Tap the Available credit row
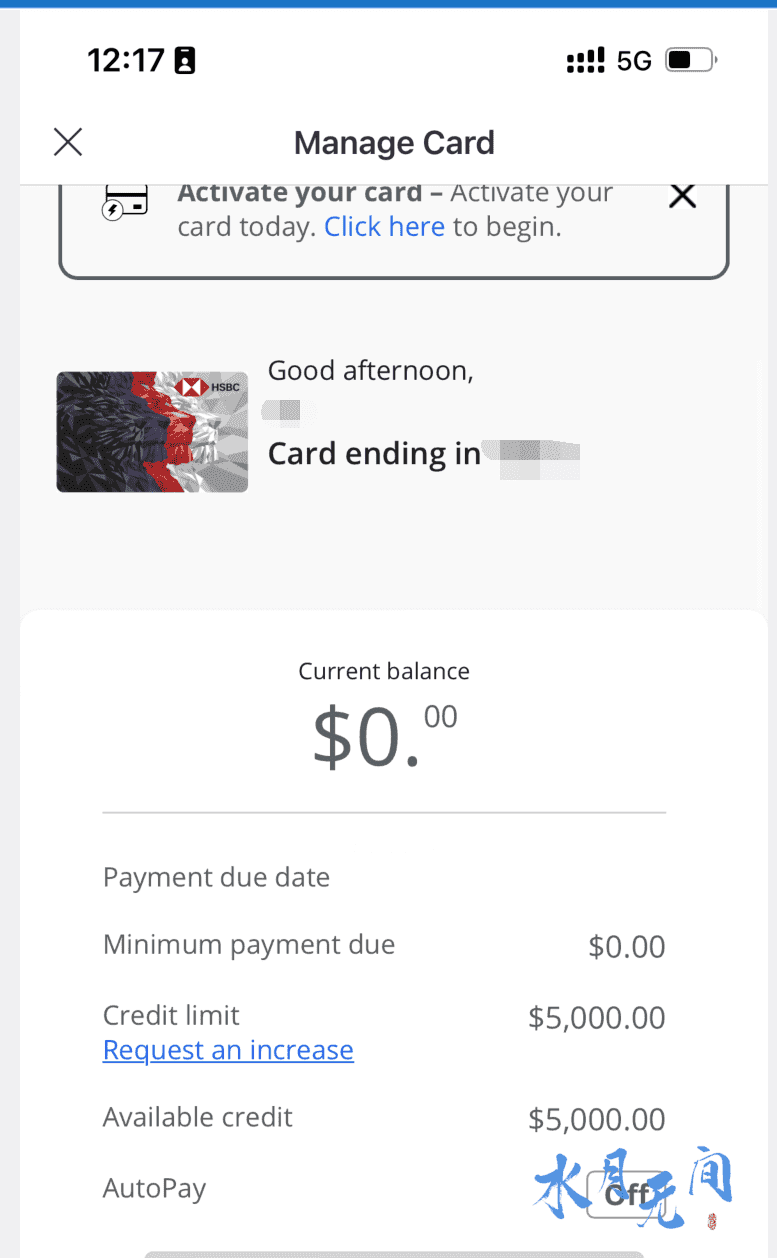This screenshot has height=1258, width=777. (x=384, y=1118)
